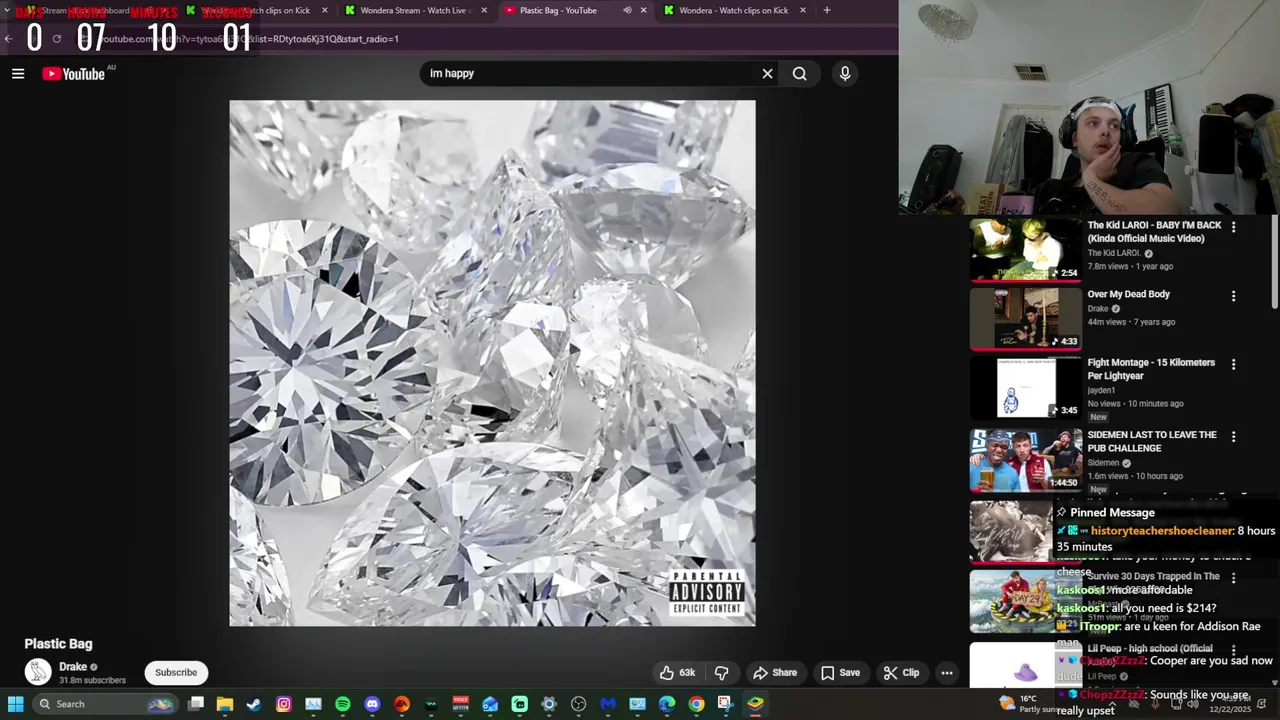
Task: Launch Steam from the taskbar
Action: coord(254,704)
